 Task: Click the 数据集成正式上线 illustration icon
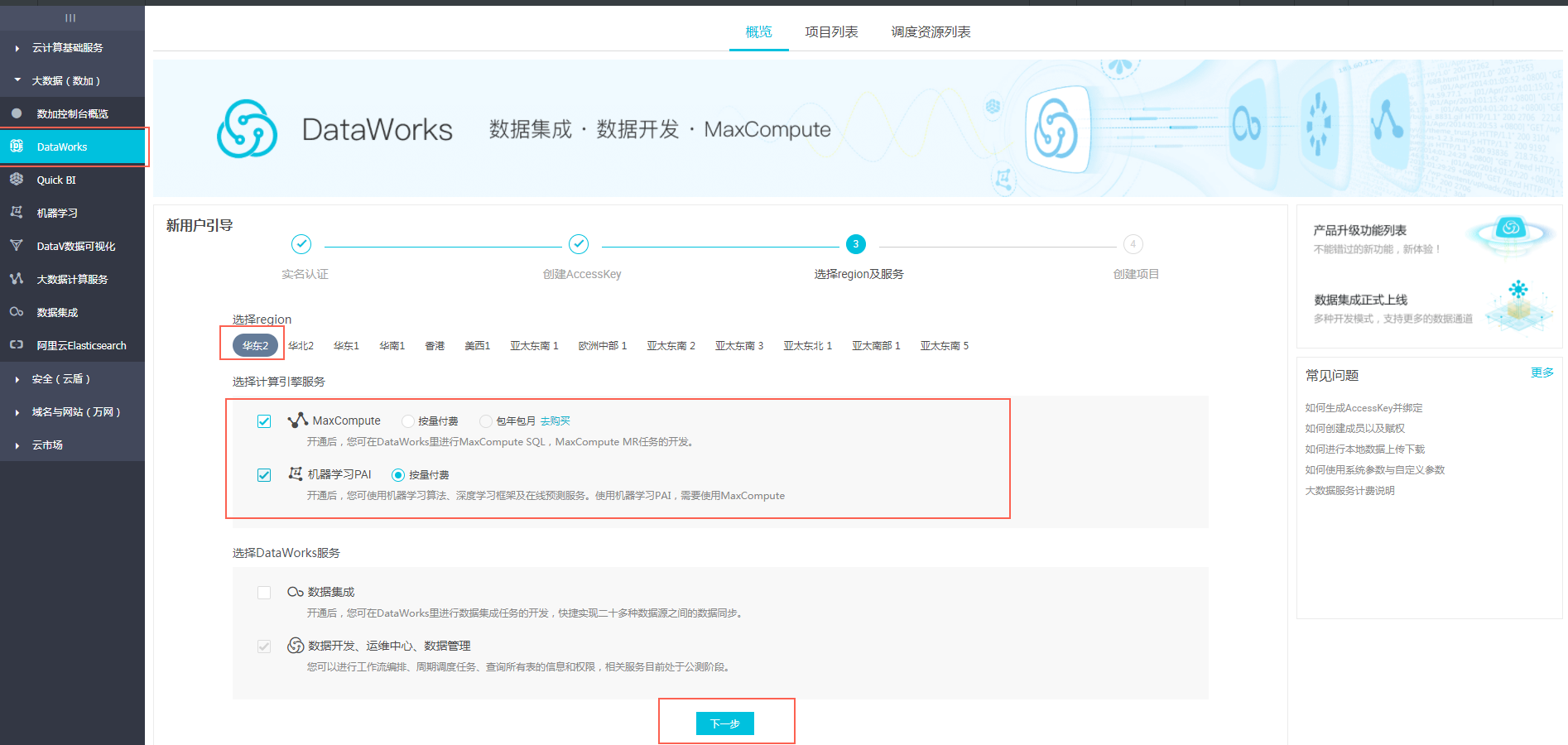click(1518, 306)
